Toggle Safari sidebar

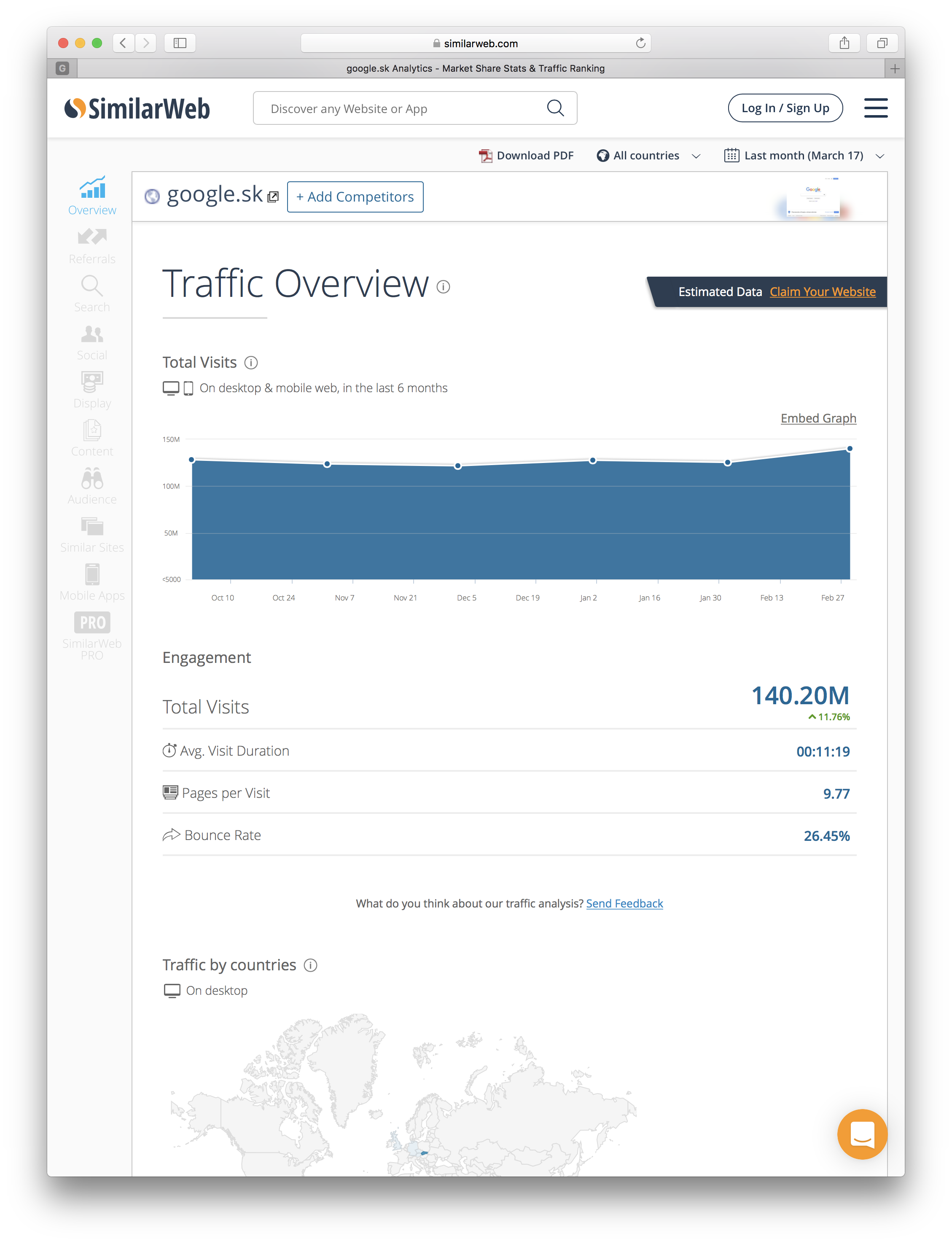tap(180, 43)
